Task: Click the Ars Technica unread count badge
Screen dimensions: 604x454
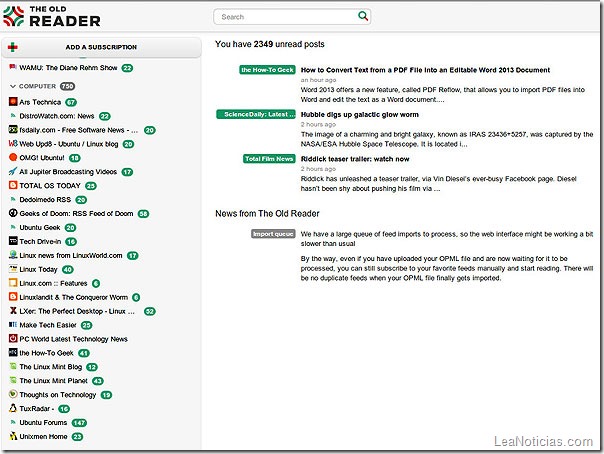Action: coord(71,102)
